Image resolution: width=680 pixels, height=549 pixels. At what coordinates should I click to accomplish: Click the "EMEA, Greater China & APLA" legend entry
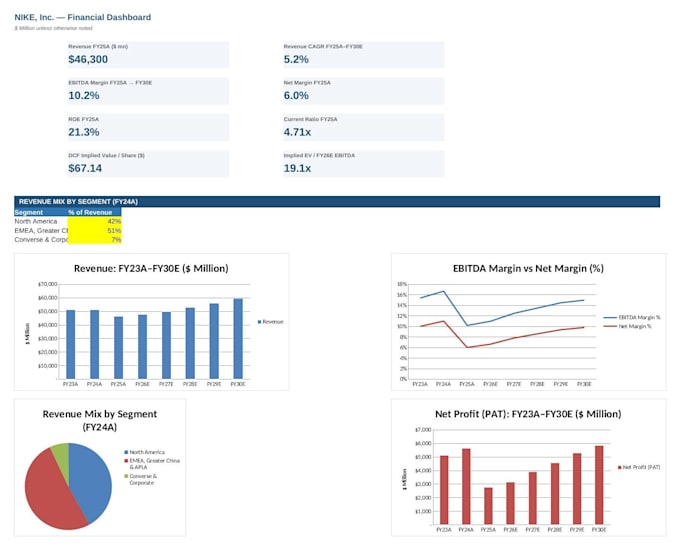[152, 464]
